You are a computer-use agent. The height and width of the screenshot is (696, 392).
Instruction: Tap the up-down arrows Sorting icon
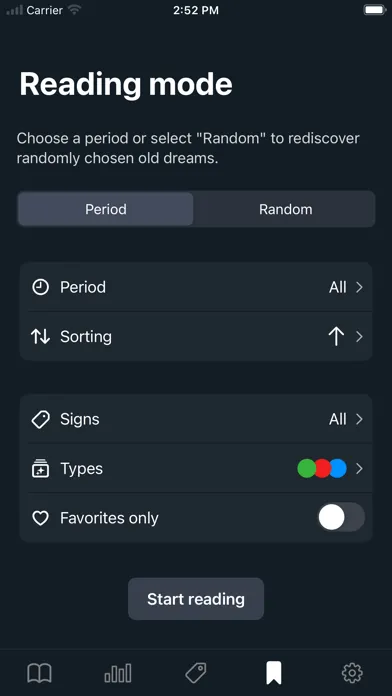click(x=40, y=337)
